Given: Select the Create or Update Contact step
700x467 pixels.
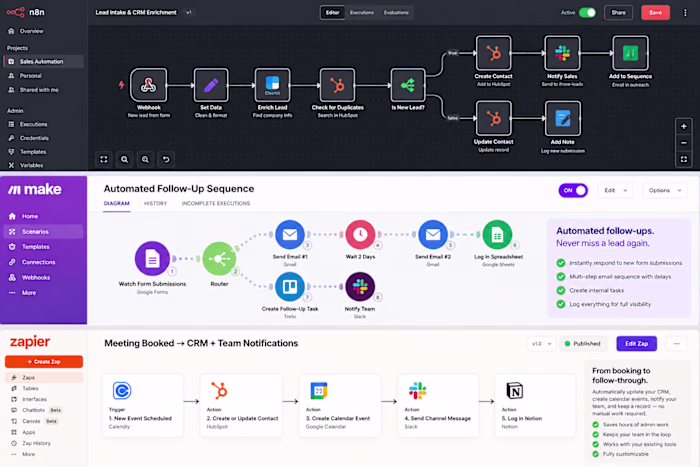Looking at the screenshot, I should [241, 405].
